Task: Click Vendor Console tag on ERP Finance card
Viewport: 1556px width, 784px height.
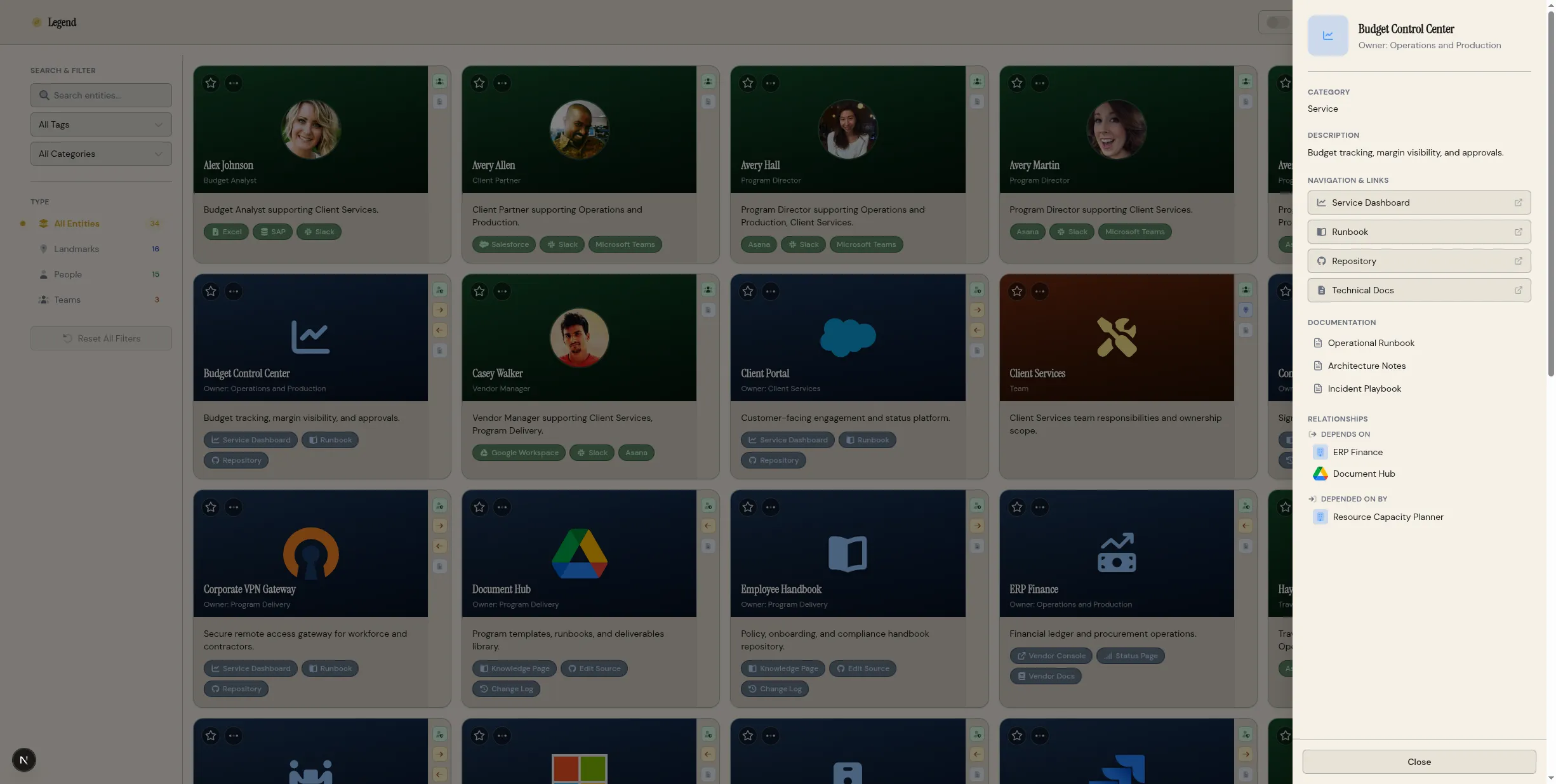Action: point(1051,656)
